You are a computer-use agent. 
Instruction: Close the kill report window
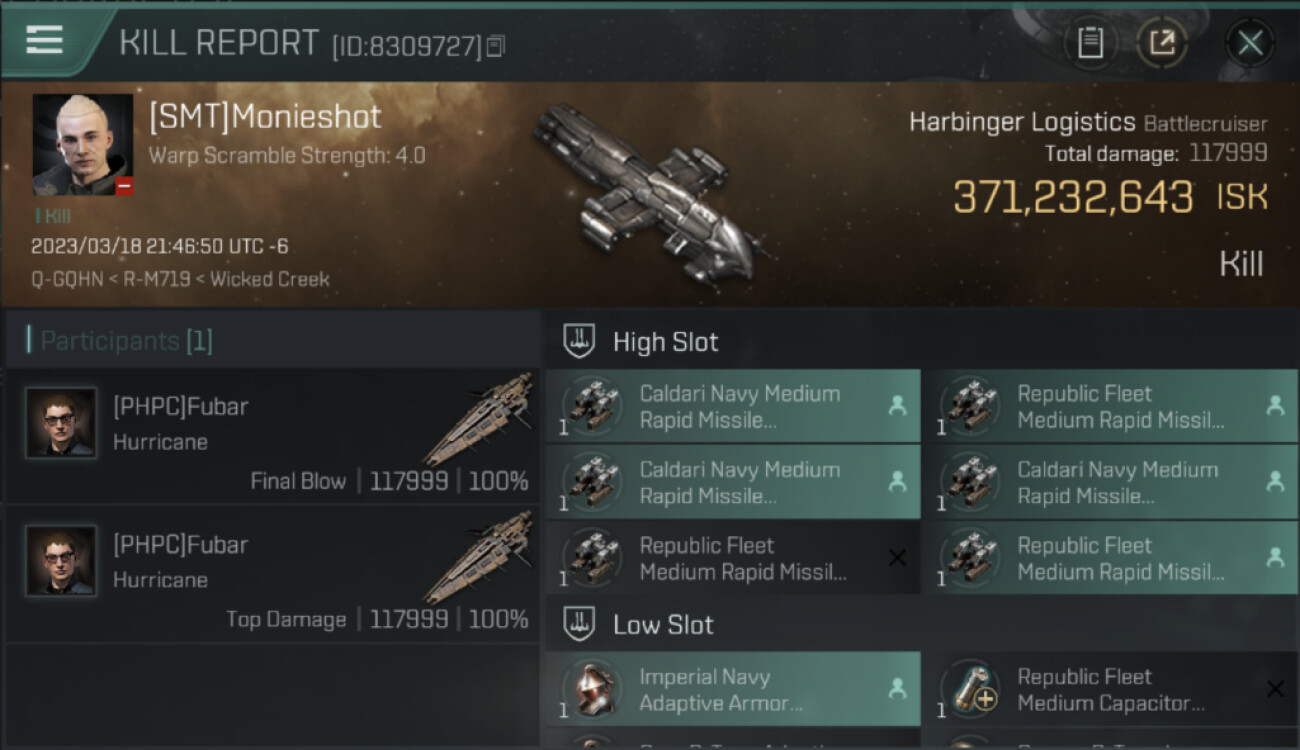pyautogui.click(x=1250, y=43)
